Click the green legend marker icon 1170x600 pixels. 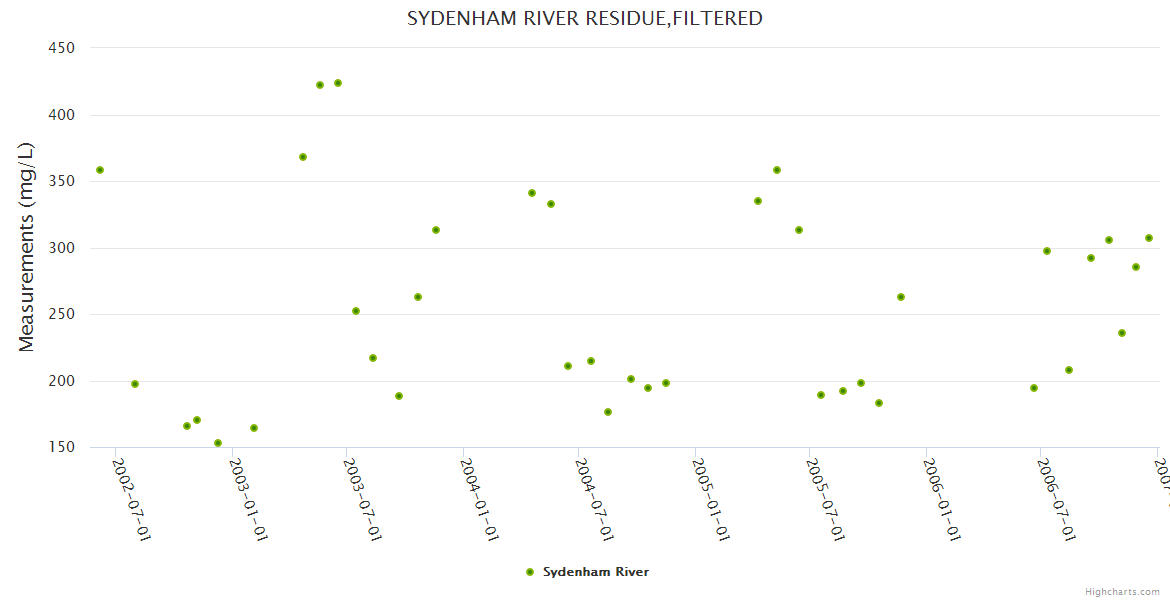[530, 572]
